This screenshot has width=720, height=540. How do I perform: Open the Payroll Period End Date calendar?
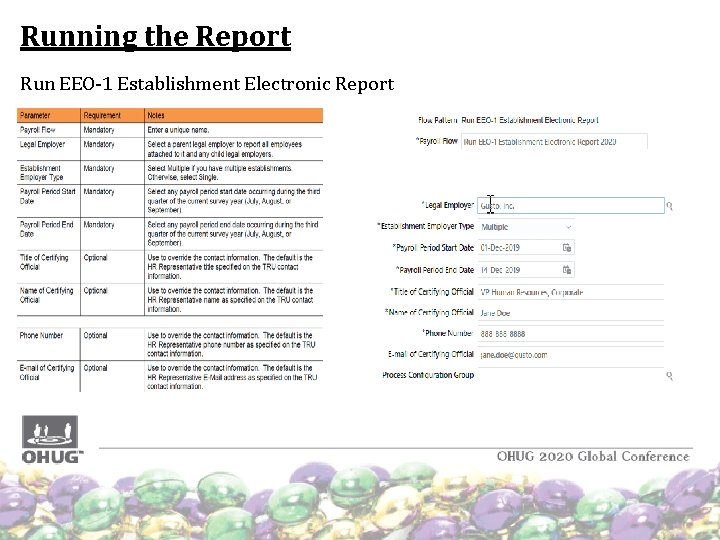[x=567, y=270]
